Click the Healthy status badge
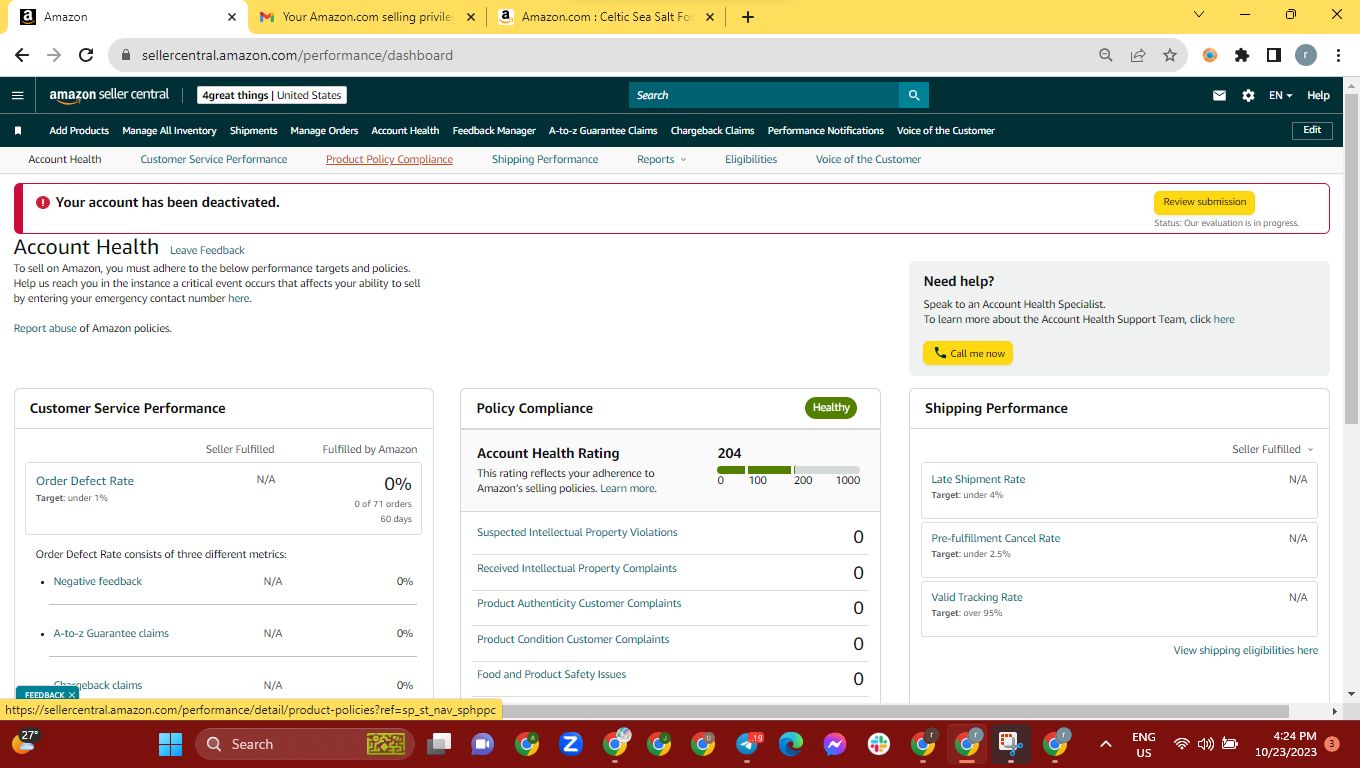Image resolution: width=1360 pixels, height=768 pixels. point(831,408)
